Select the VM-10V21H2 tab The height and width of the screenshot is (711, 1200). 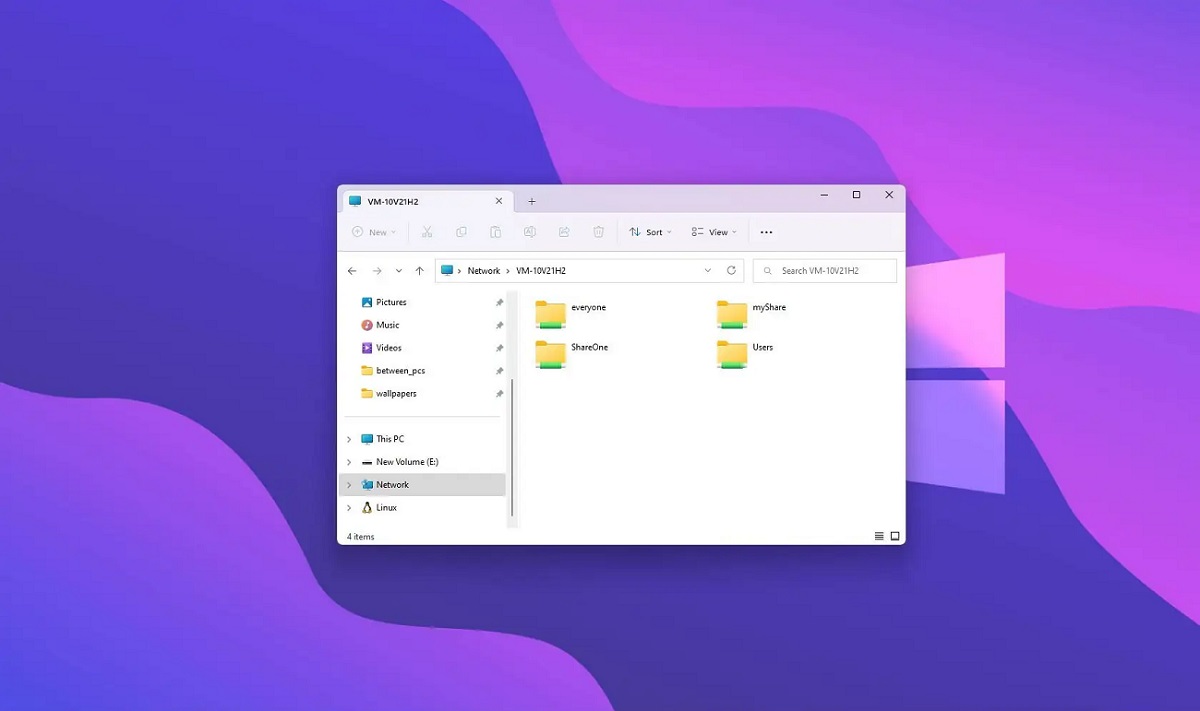point(426,201)
